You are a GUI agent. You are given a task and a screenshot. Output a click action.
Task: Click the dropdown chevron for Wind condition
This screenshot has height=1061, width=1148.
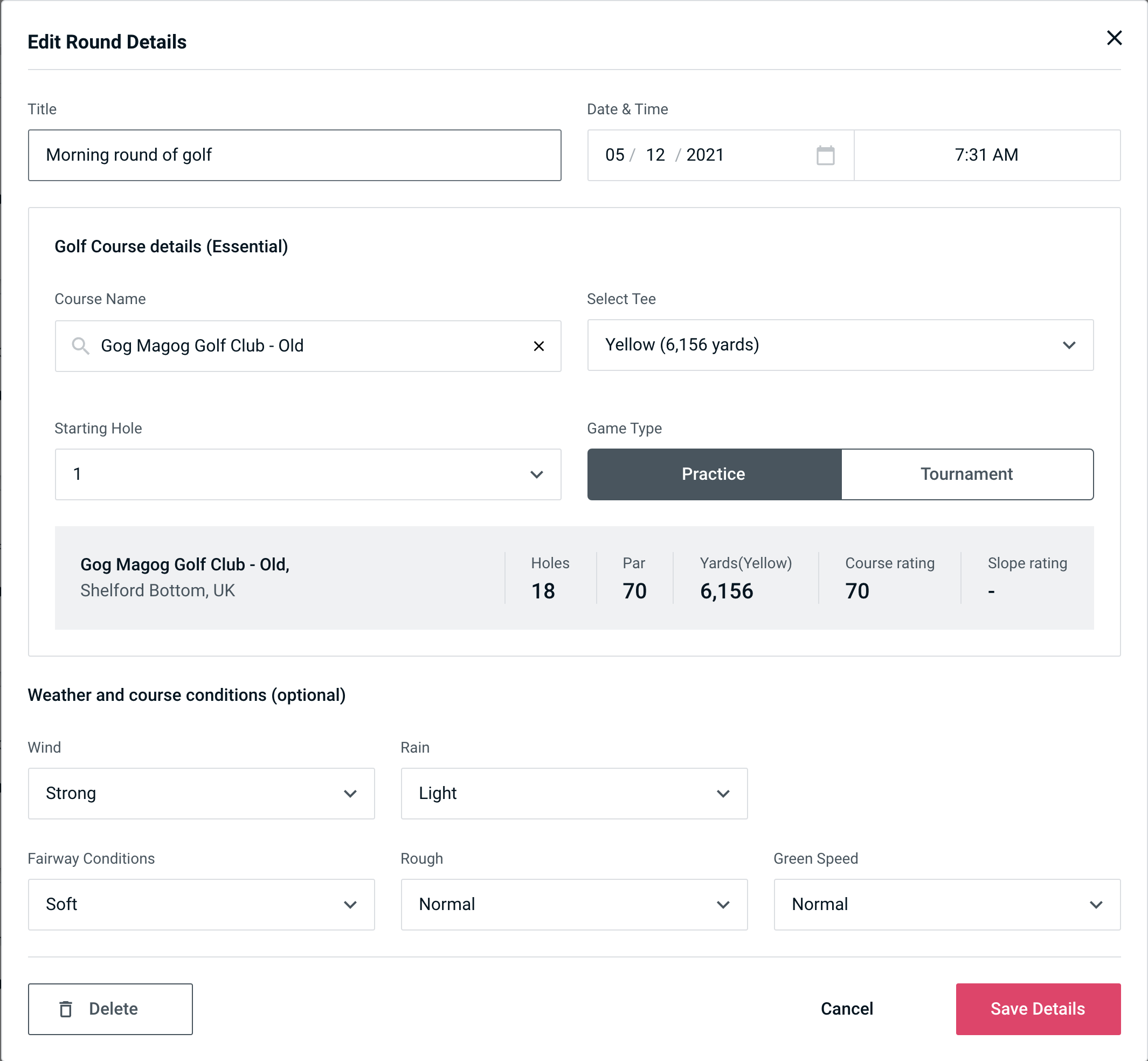pyautogui.click(x=351, y=793)
